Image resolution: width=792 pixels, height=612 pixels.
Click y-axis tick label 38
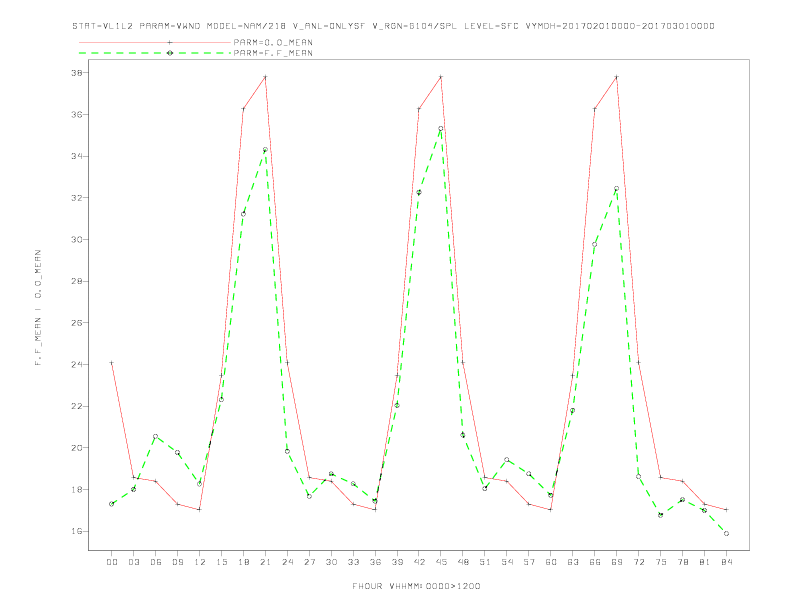[x=77, y=73]
